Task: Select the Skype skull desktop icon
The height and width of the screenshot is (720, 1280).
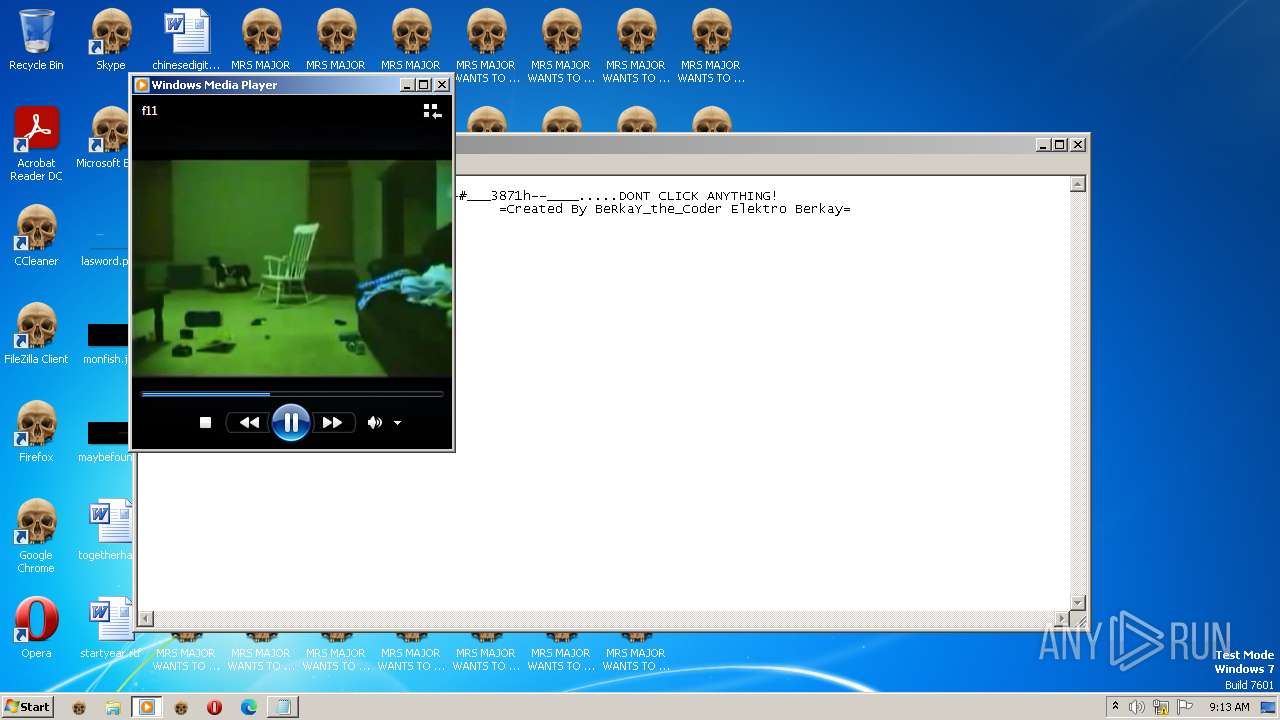Action: point(111,40)
